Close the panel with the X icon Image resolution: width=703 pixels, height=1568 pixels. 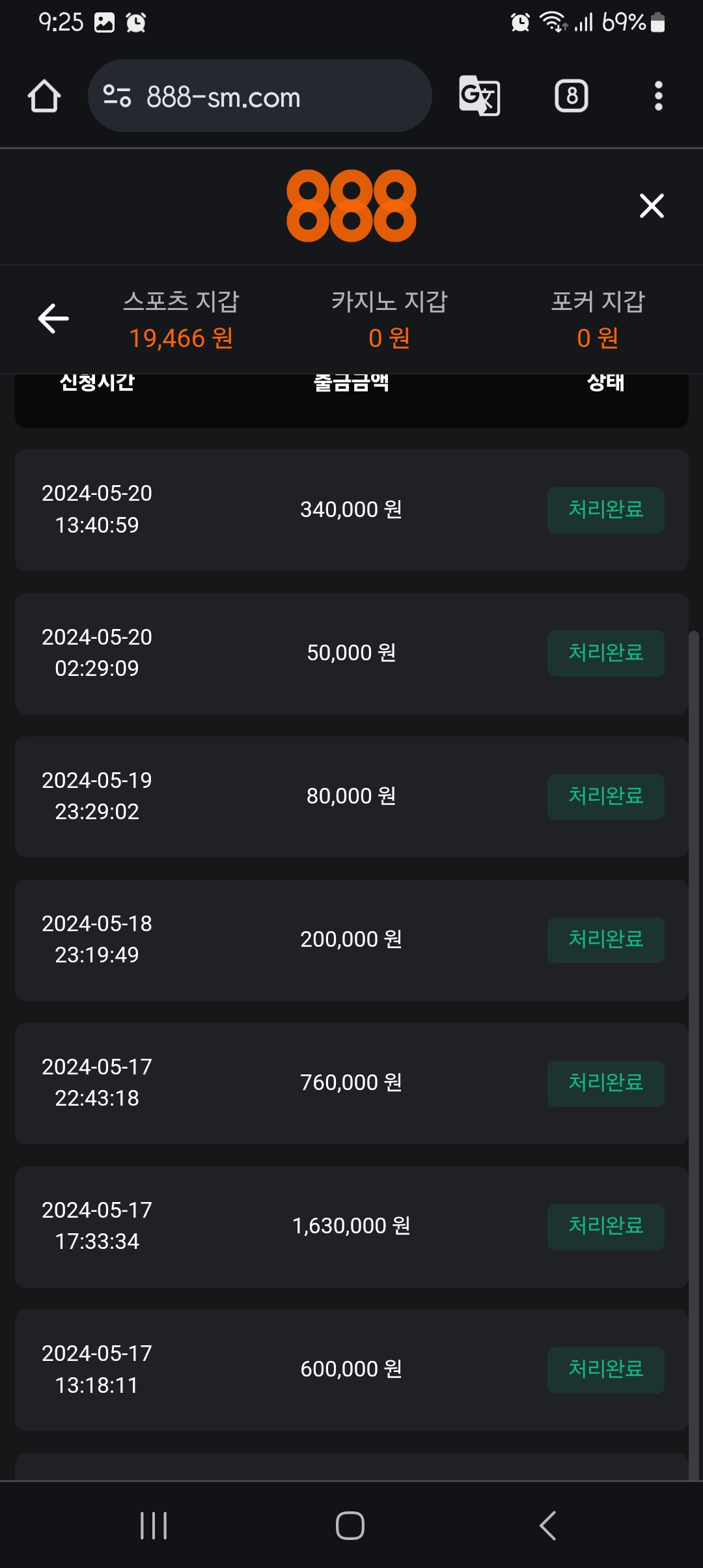point(652,206)
